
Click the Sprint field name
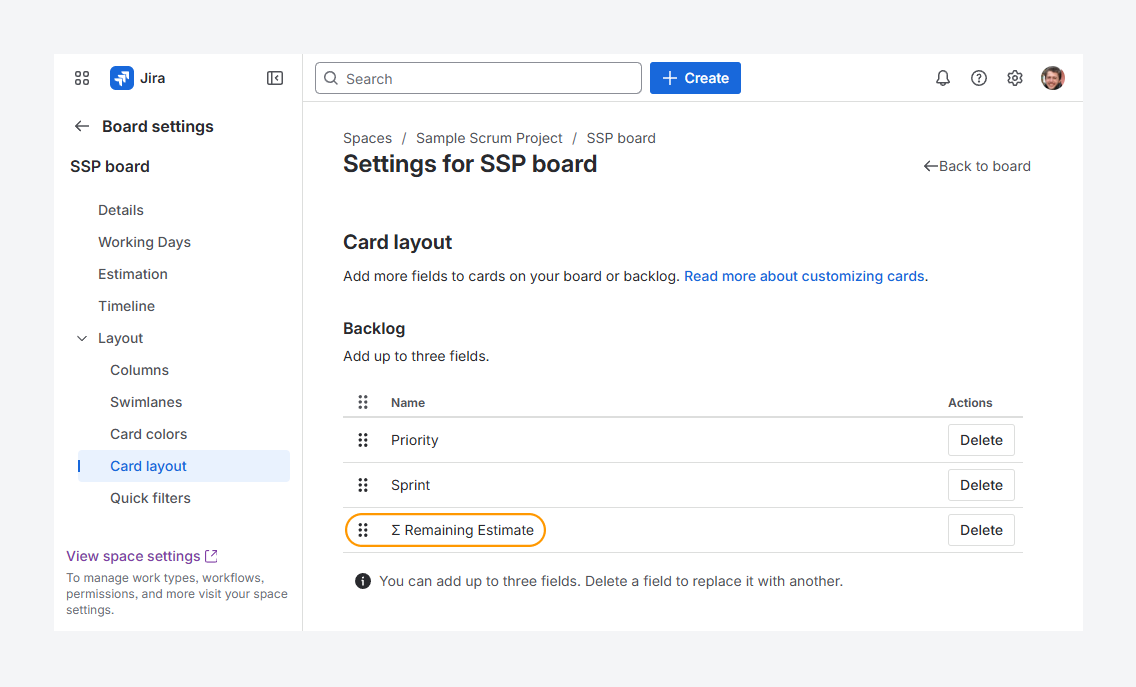[x=410, y=485]
